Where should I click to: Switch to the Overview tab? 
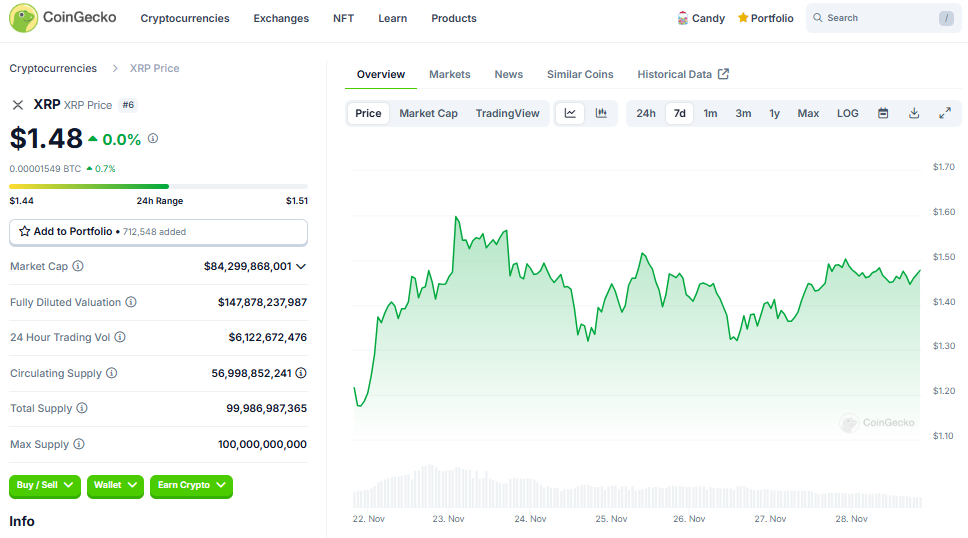[x=381, y=74]
